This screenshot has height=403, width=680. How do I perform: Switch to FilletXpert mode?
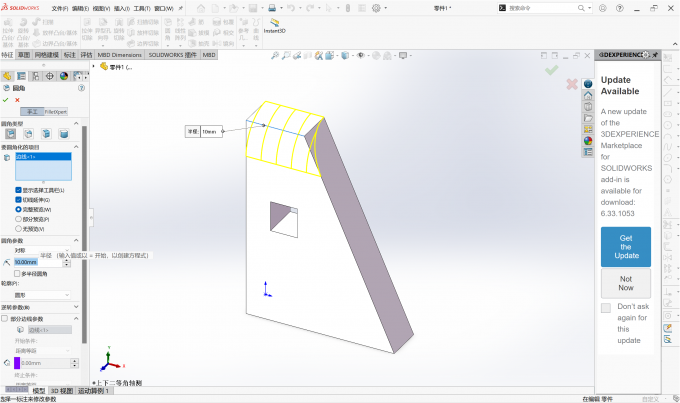[56, 112]
